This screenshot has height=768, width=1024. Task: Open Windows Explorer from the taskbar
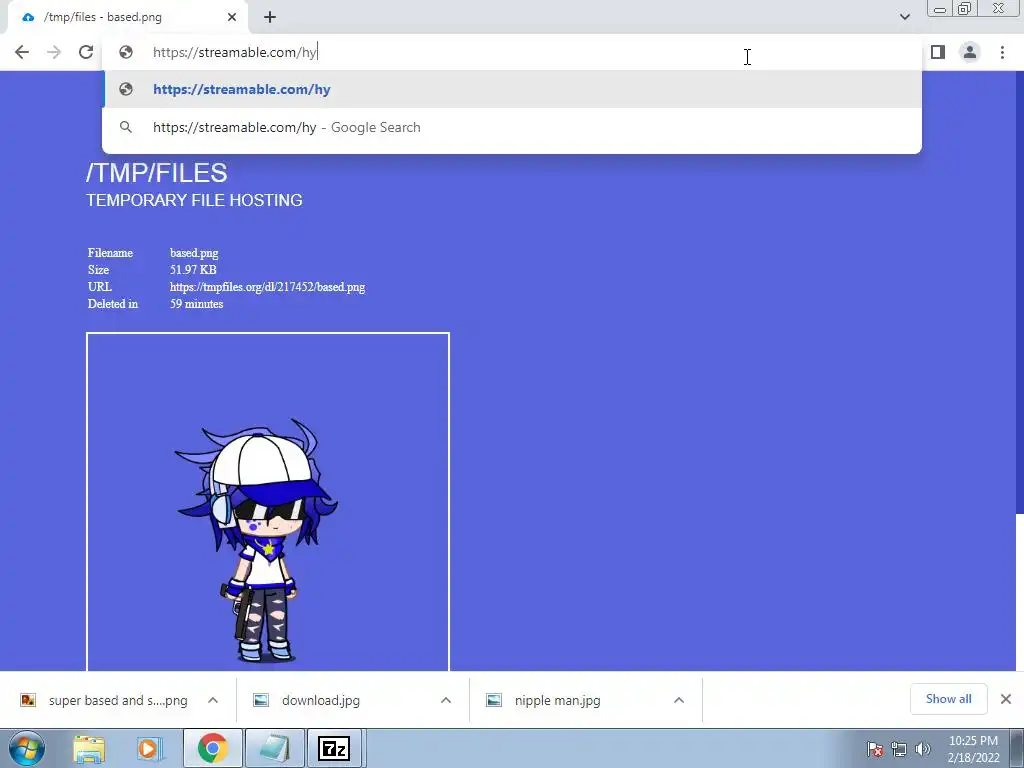tap(89, 748)
